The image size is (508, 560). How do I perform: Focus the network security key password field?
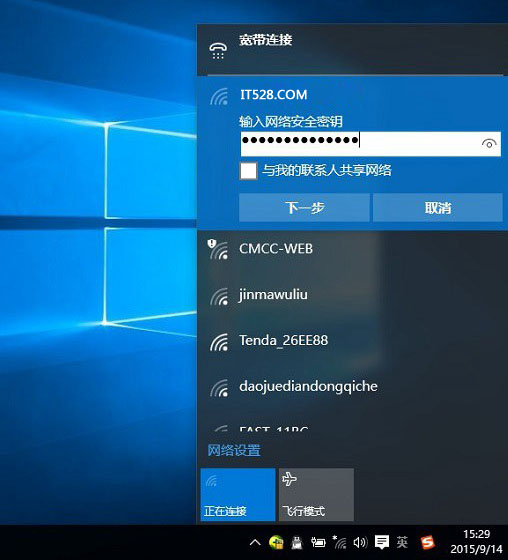(370, 144)
